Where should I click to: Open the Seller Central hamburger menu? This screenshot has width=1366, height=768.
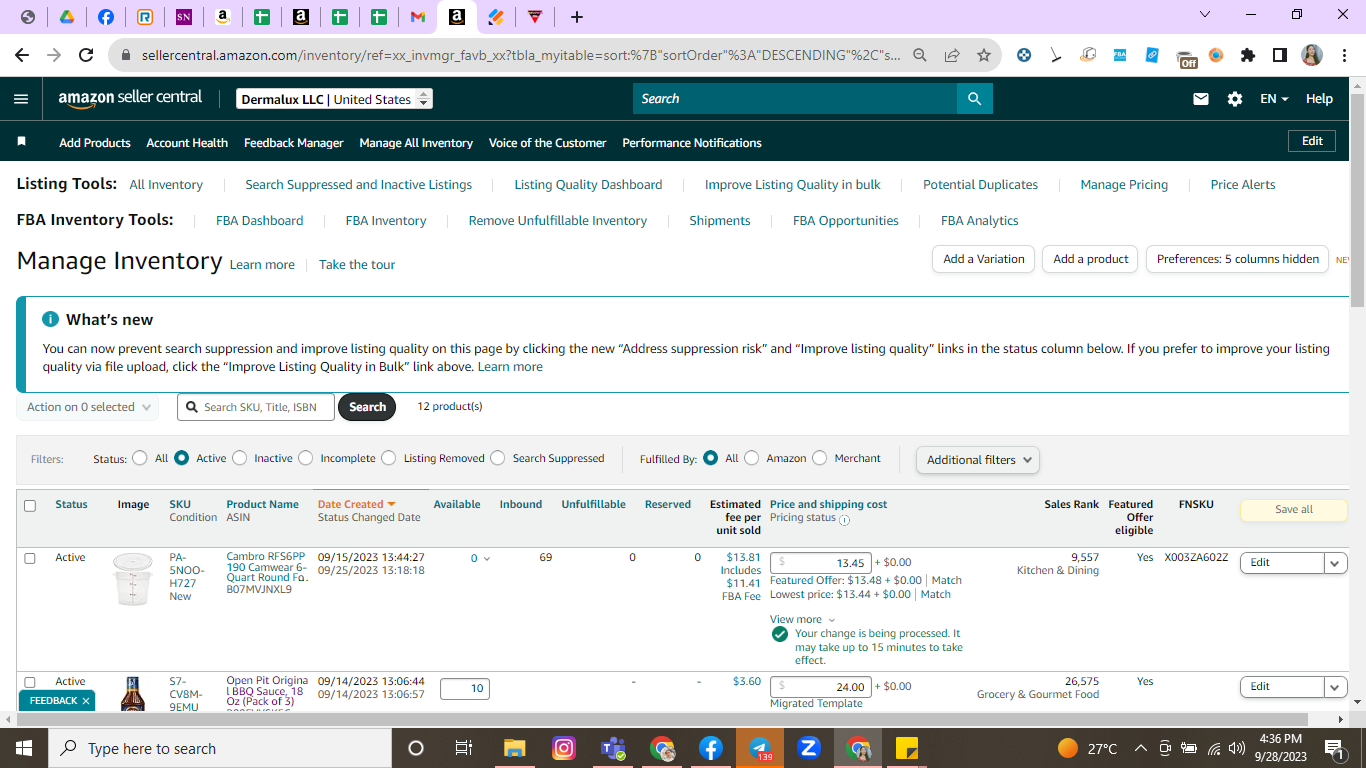pos(21,99)
